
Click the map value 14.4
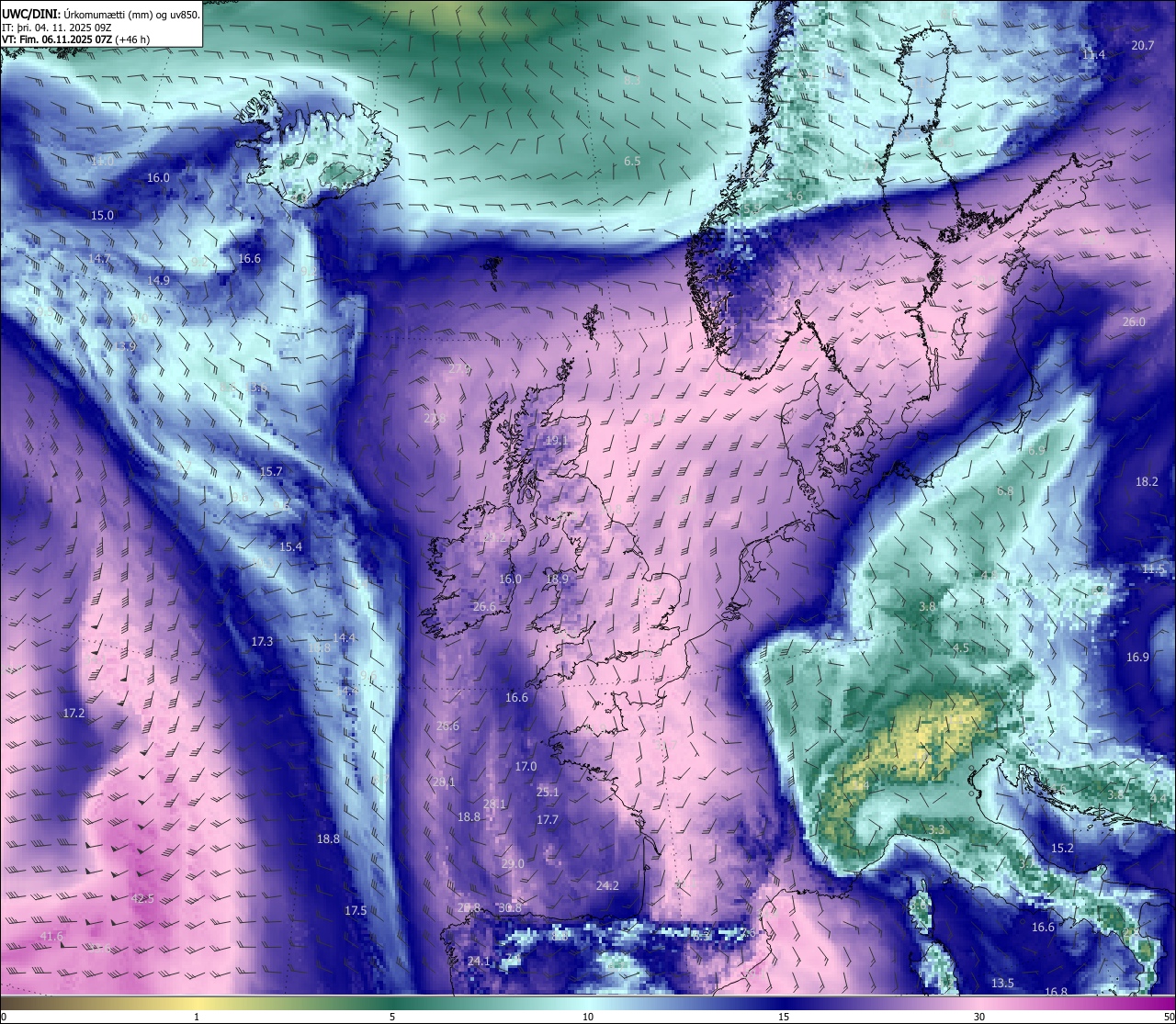344,638
